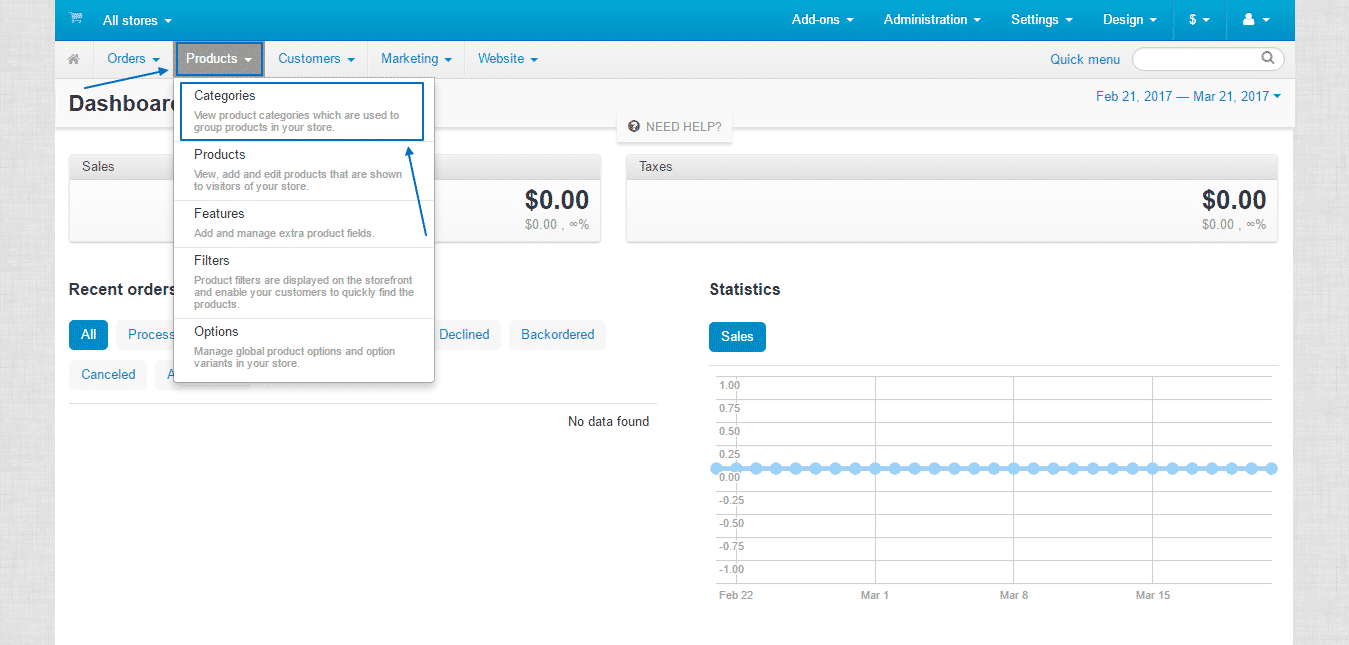Click the Quick menu link
1349x645 pixels.
[1084, 59]
